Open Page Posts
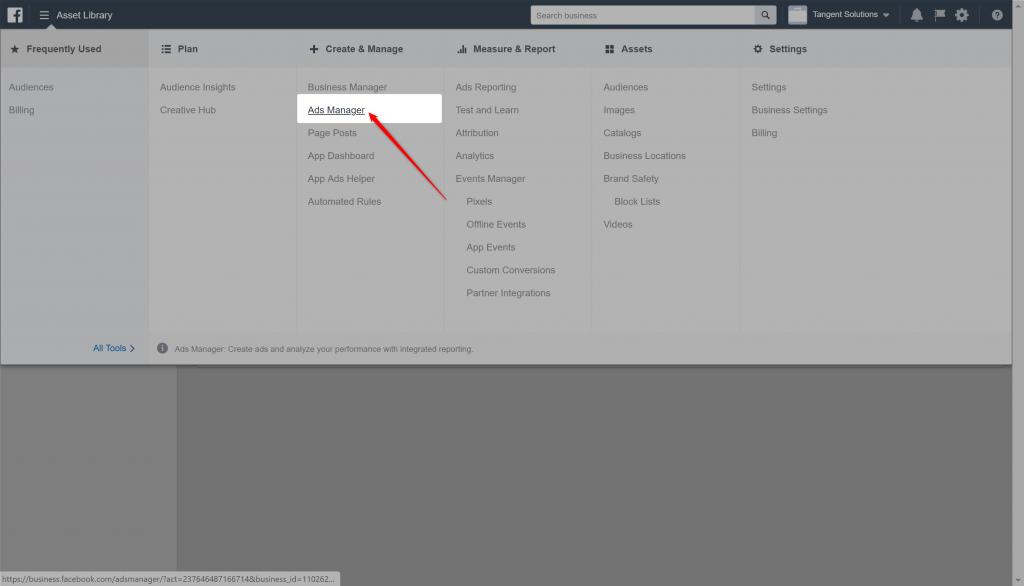This screenshot has height=586, width=1024. click(x=332, y=133)
